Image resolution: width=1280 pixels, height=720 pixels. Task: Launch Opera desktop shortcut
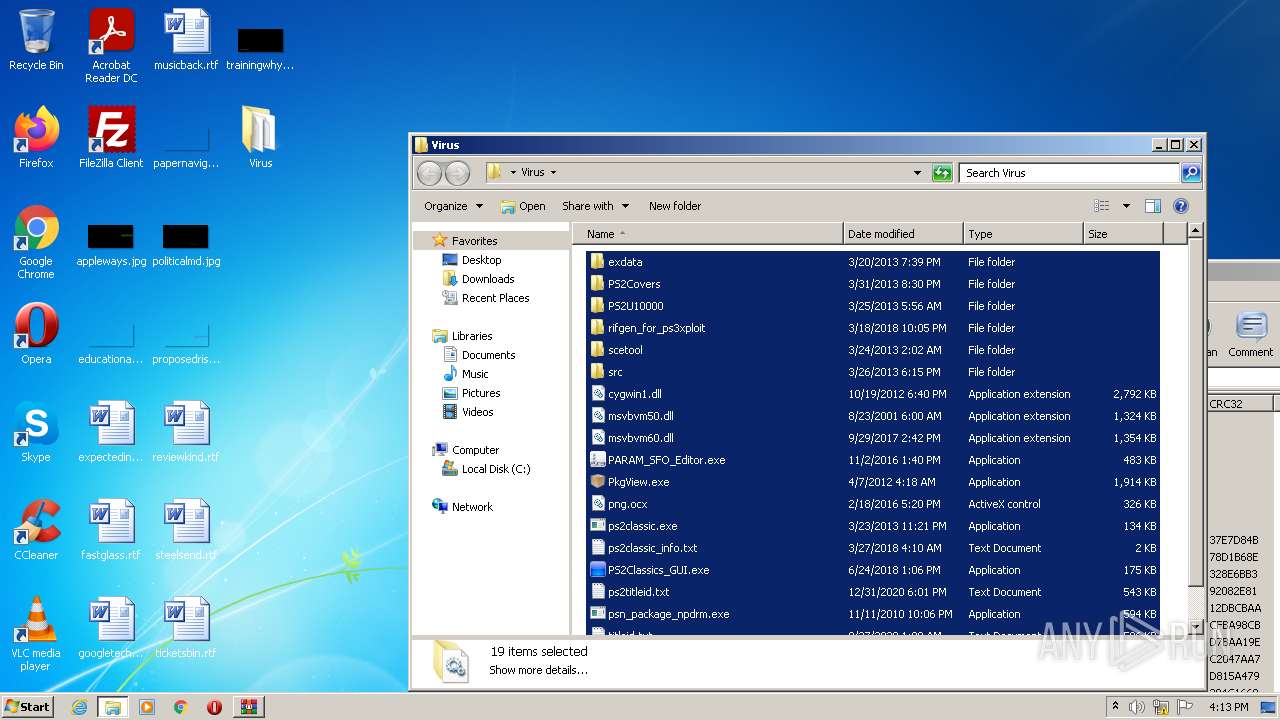(x=36, y=333)
